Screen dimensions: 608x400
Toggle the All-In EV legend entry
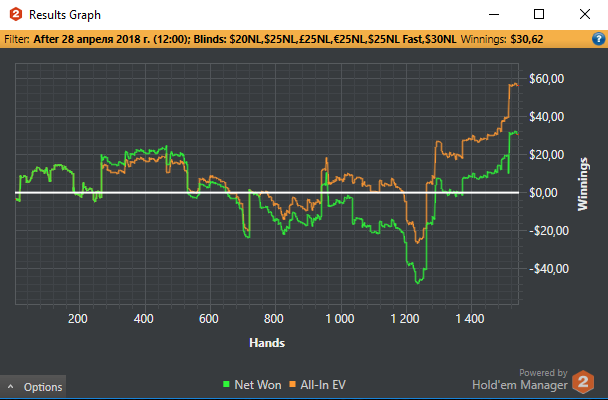click(x=318, y=385)
